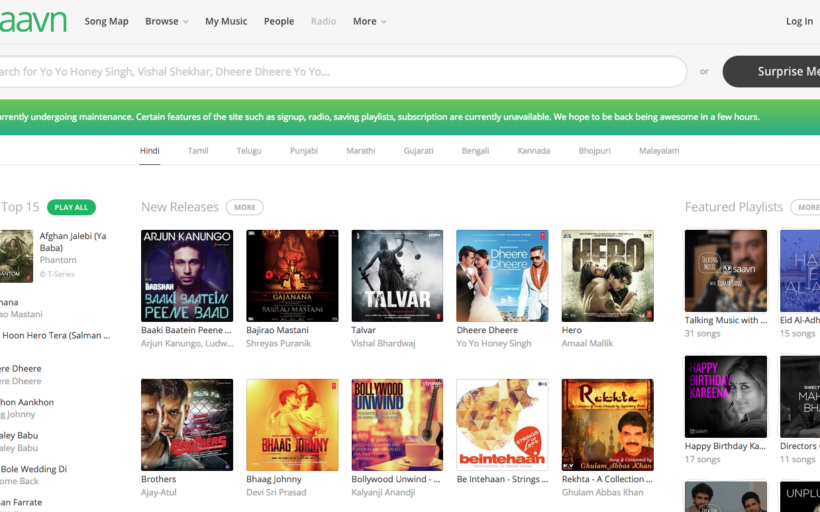Click More next to New Releases
820x512 pixels.
click(245, 207)
